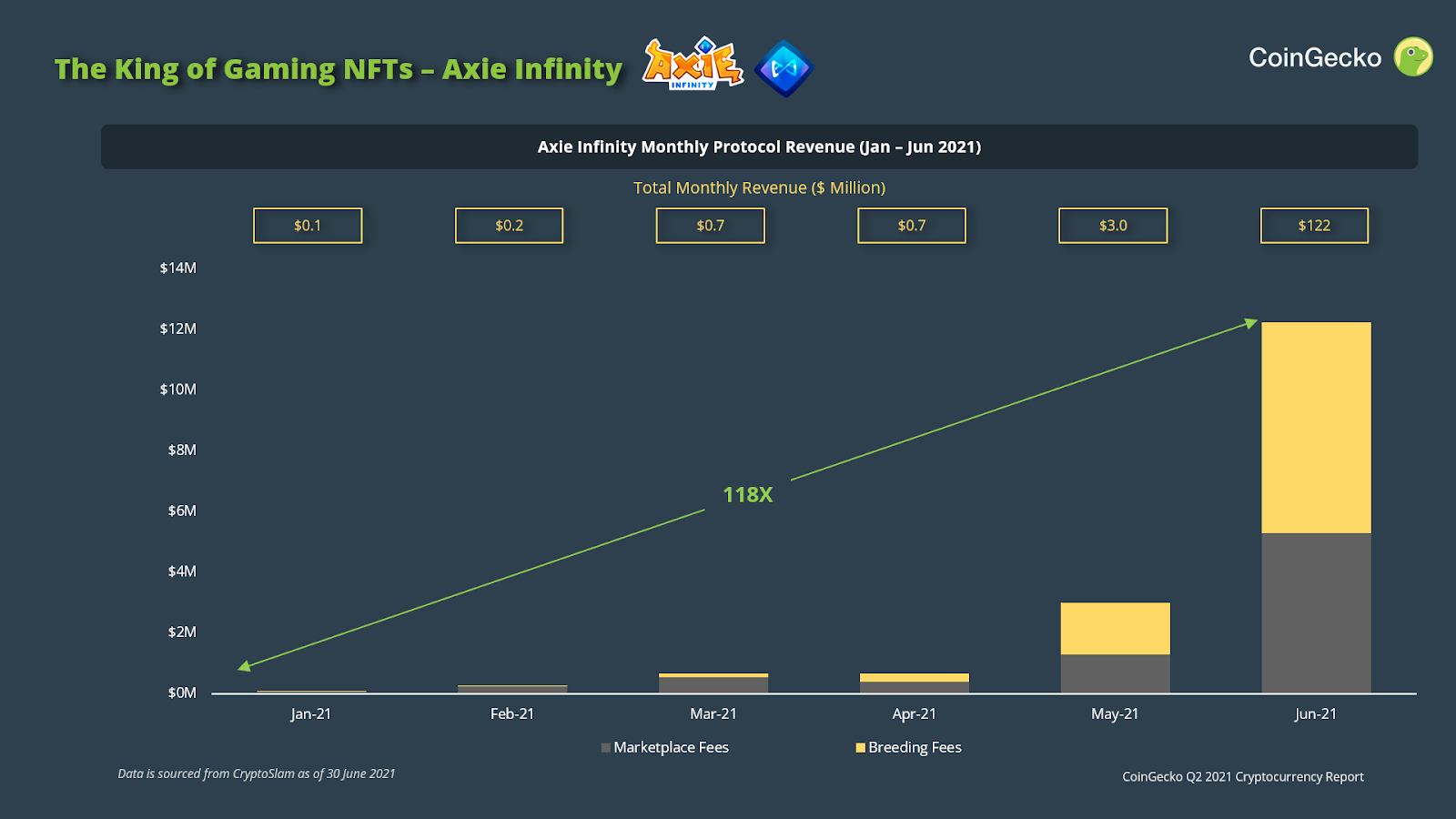Click the May-21 gray marketplace fees bar
Viewport: 1456px width, 819px height.
[1115, 674]
